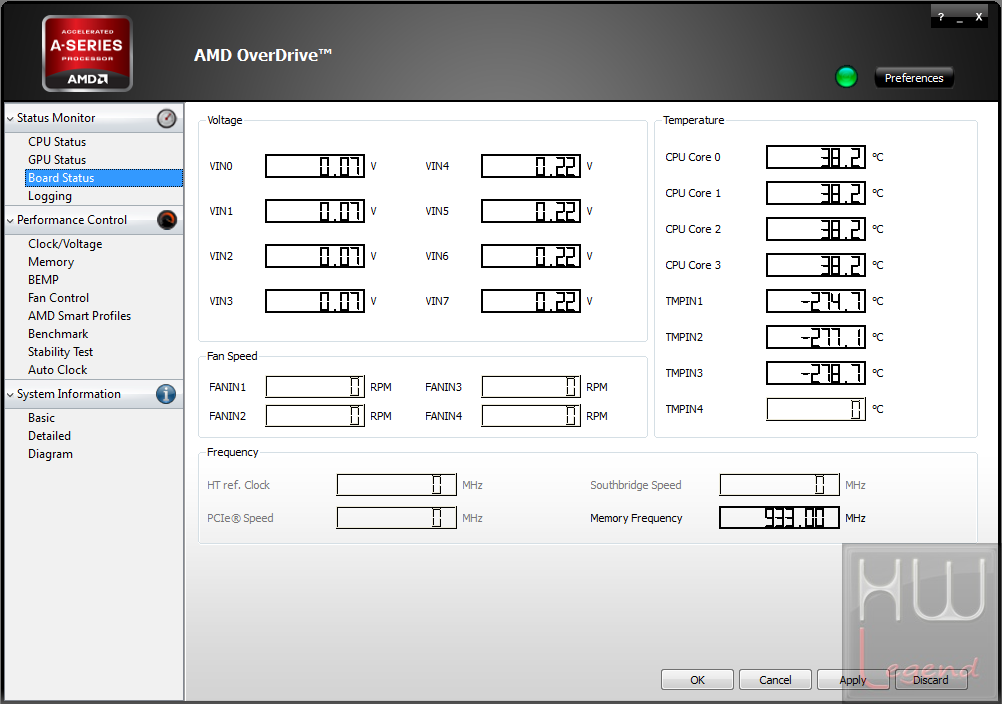This screenshot has height=704, width=1002.
Task: Click the PCIe Speed field
Action: tap(396, 517)
